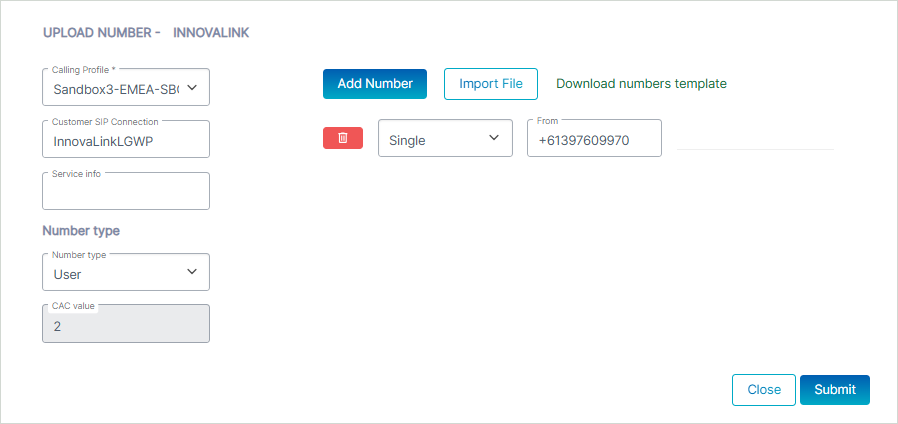This screenshot has height=424, width=898.
Task: Click the bold Number type section heading
Action: point(81,231)
